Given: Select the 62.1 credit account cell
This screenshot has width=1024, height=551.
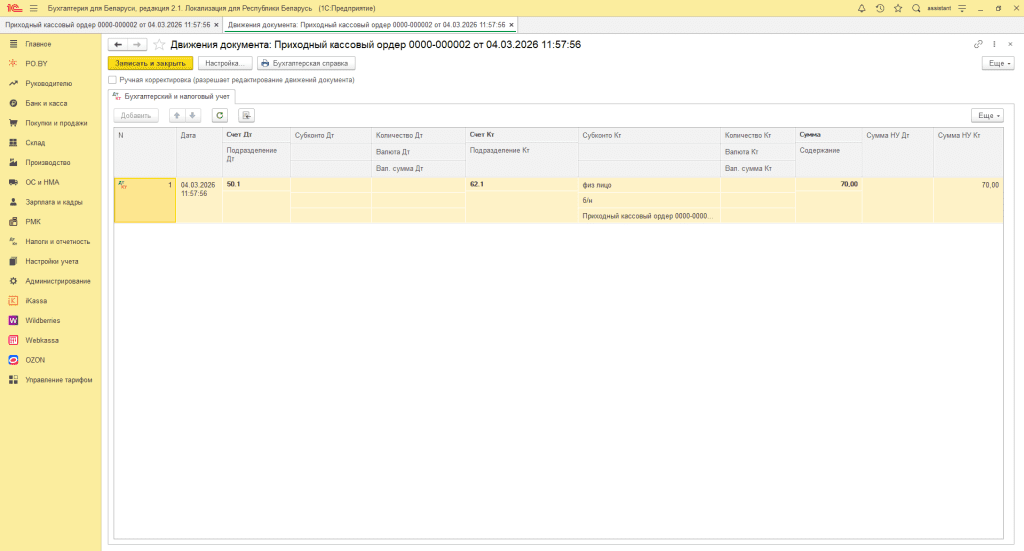Looking at the screenshot, I should pos(521,184).
